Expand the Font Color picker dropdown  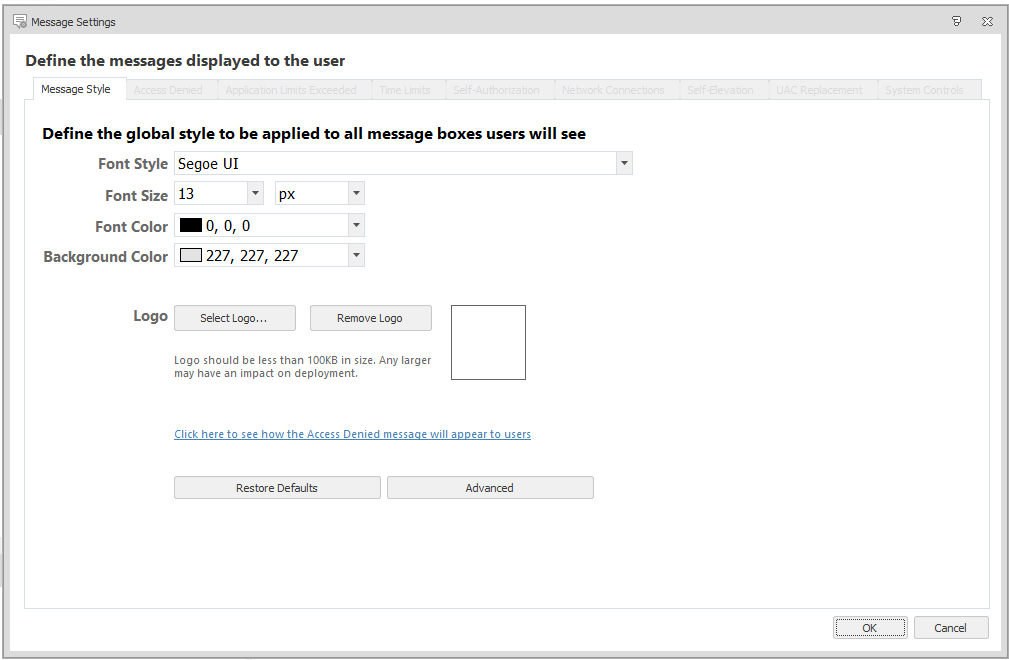tap(355, 224)
